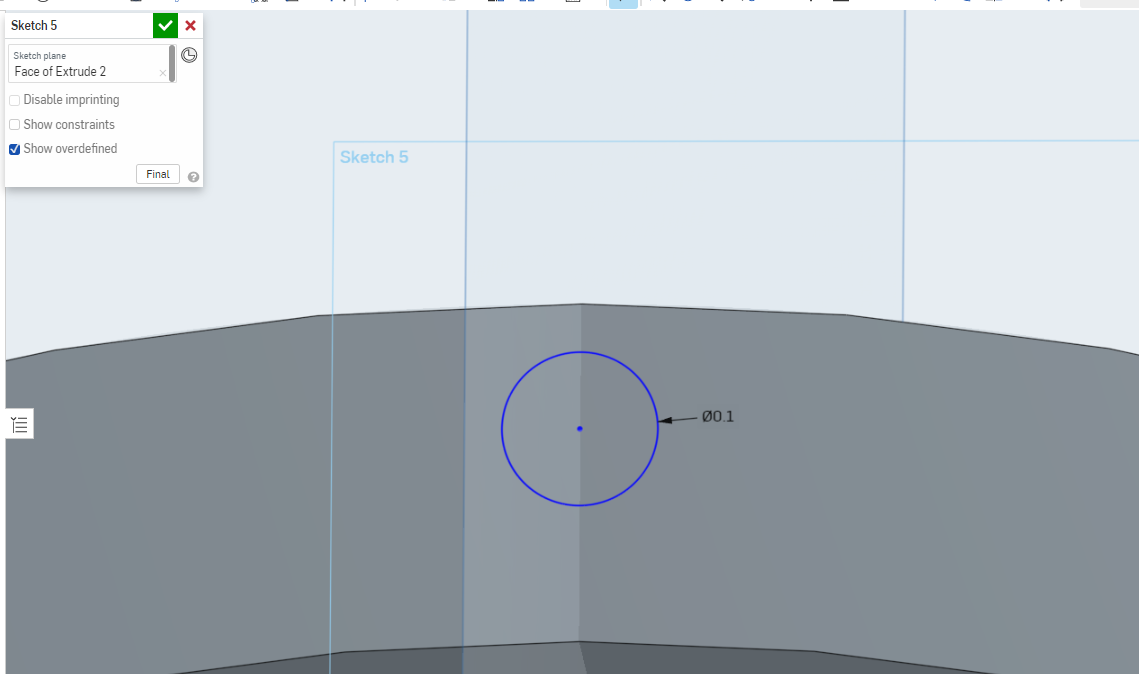This screenshot has width=1139, height=674.
Task: Cancel Sketch 5 with the red X
Action: click(190, 25)
